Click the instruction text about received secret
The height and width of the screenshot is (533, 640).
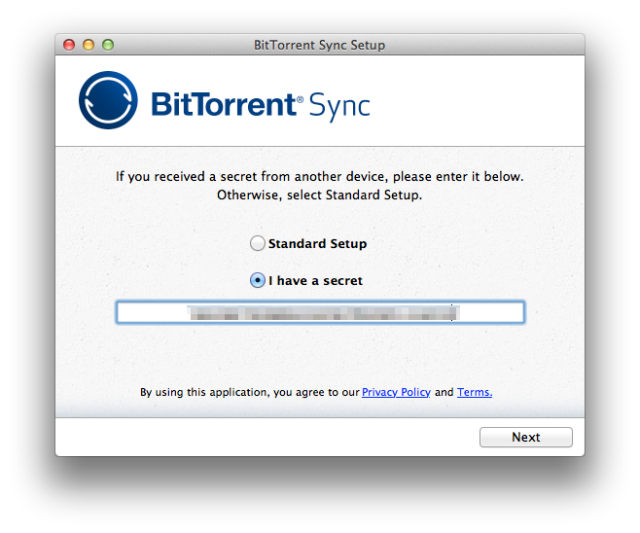point(320,177)
